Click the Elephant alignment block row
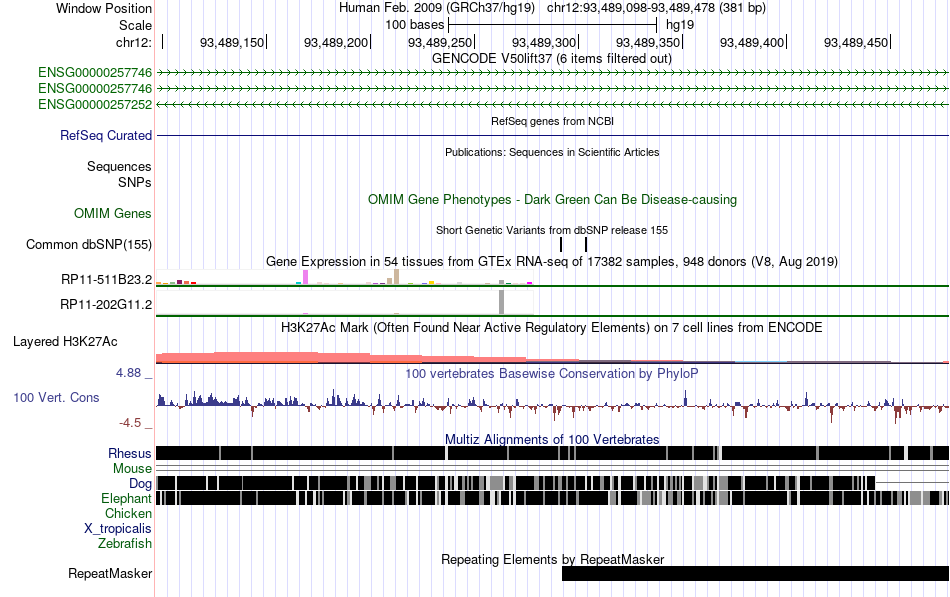 pyautogui.click(x=553, y=498)
